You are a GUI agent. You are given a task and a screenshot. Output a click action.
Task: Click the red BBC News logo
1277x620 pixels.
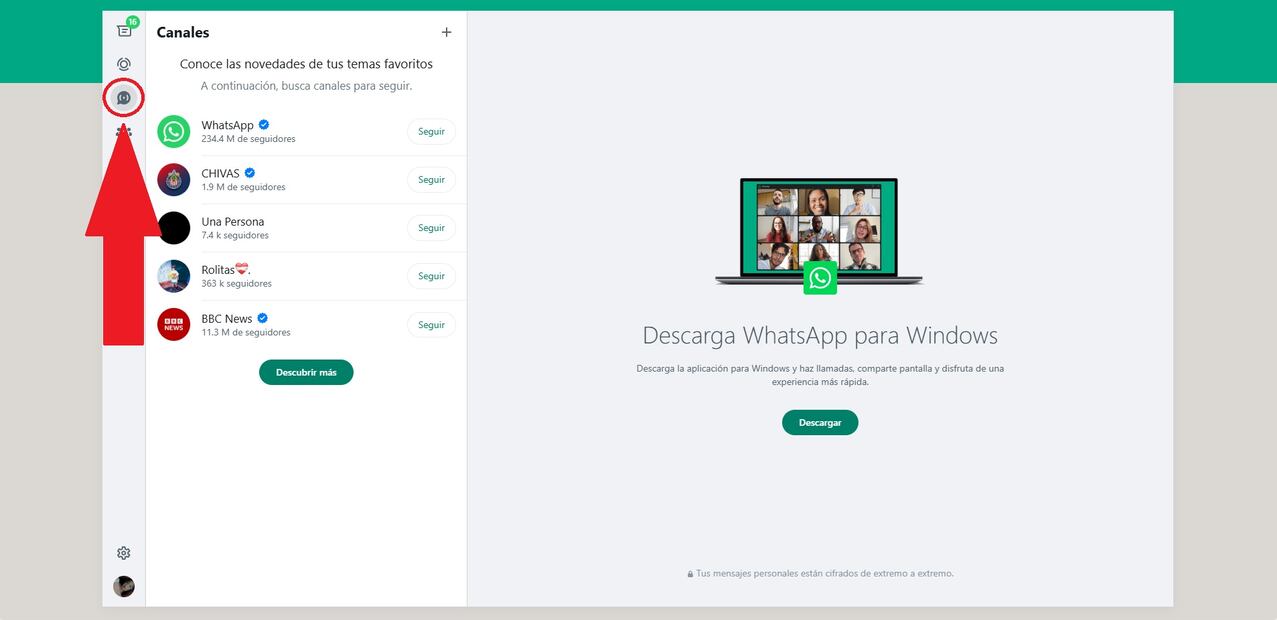click(x=174, y=325)
